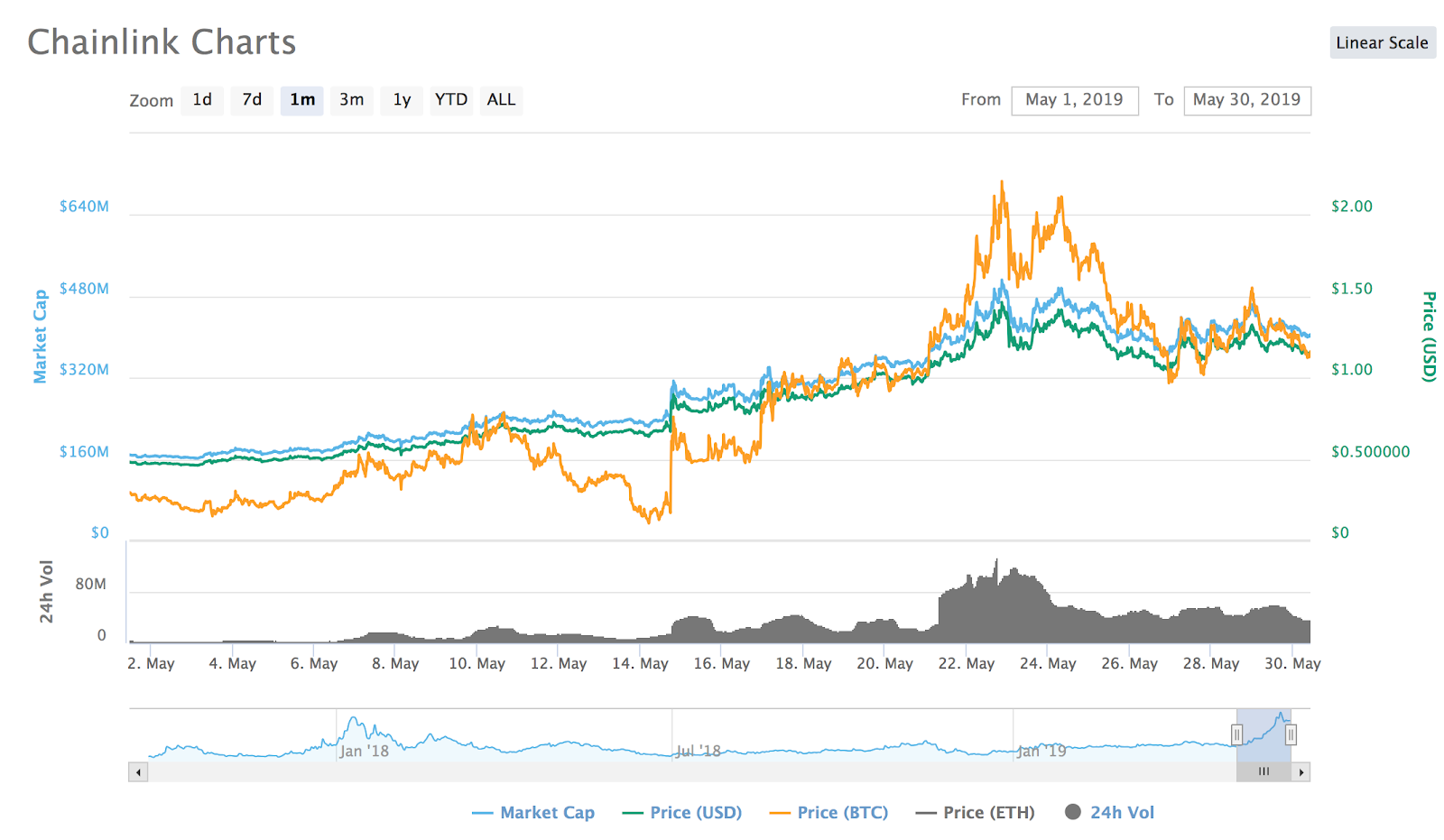
Task: Click the 30. May date axis label
Action: tap(1292, 664)
